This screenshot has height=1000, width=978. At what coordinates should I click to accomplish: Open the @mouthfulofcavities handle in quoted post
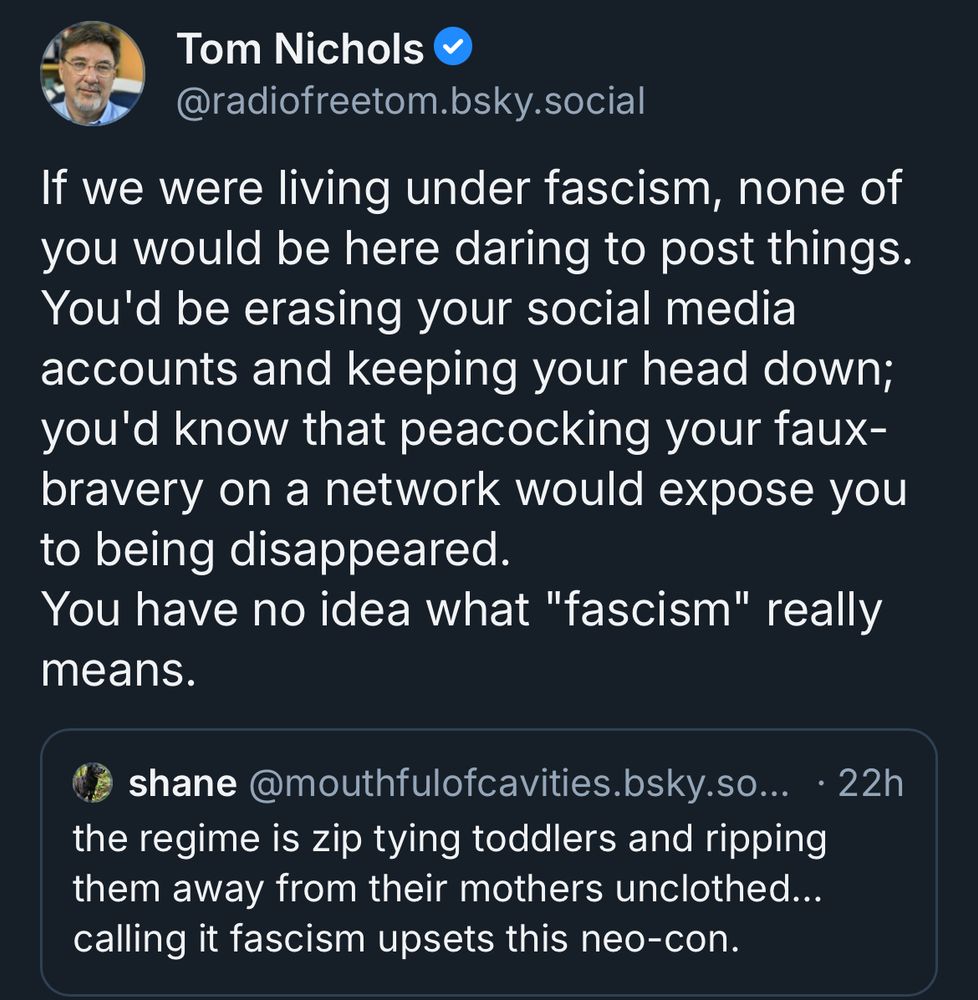coord(517,784)
